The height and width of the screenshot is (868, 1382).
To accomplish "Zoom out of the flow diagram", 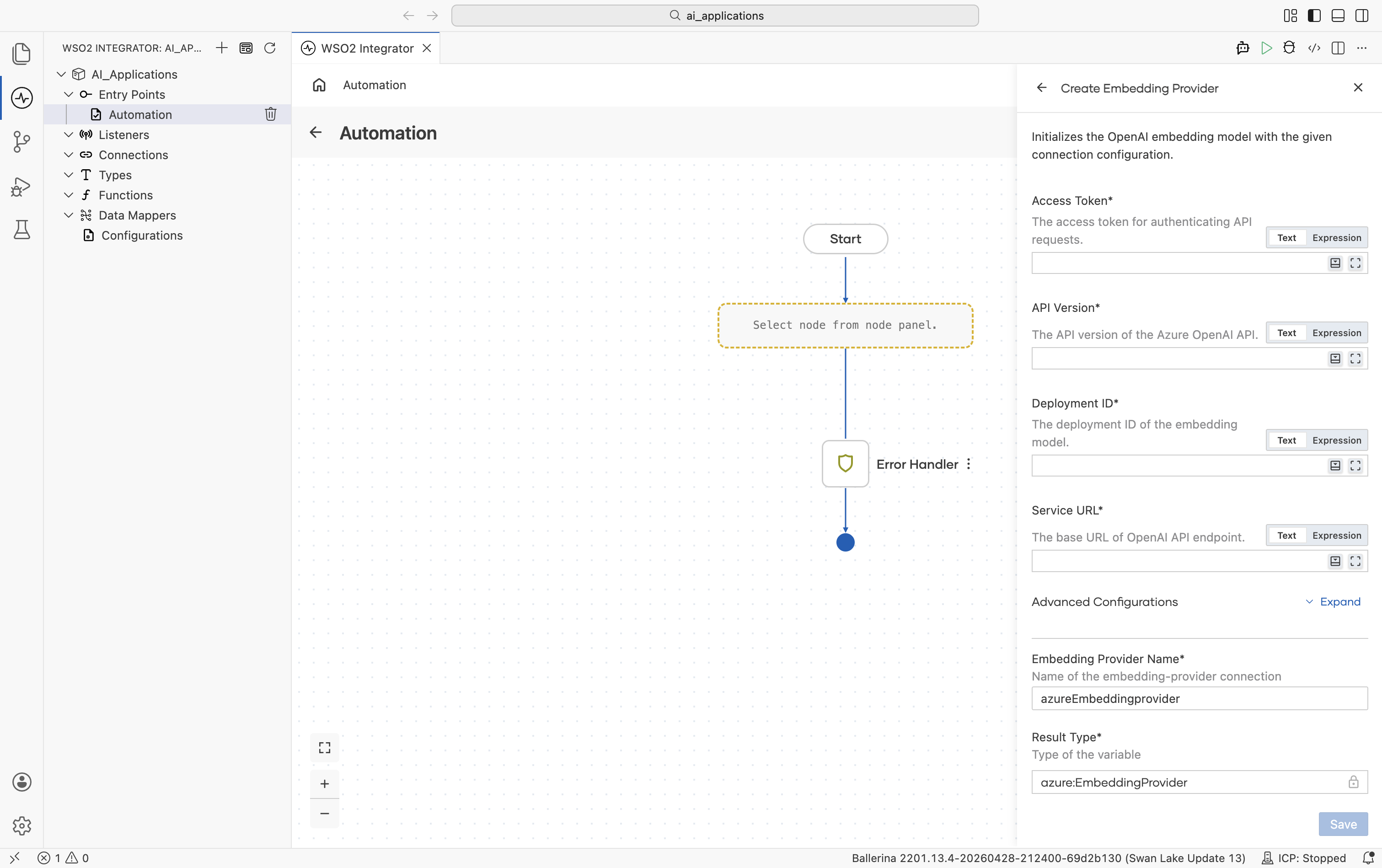I will 325,814.
